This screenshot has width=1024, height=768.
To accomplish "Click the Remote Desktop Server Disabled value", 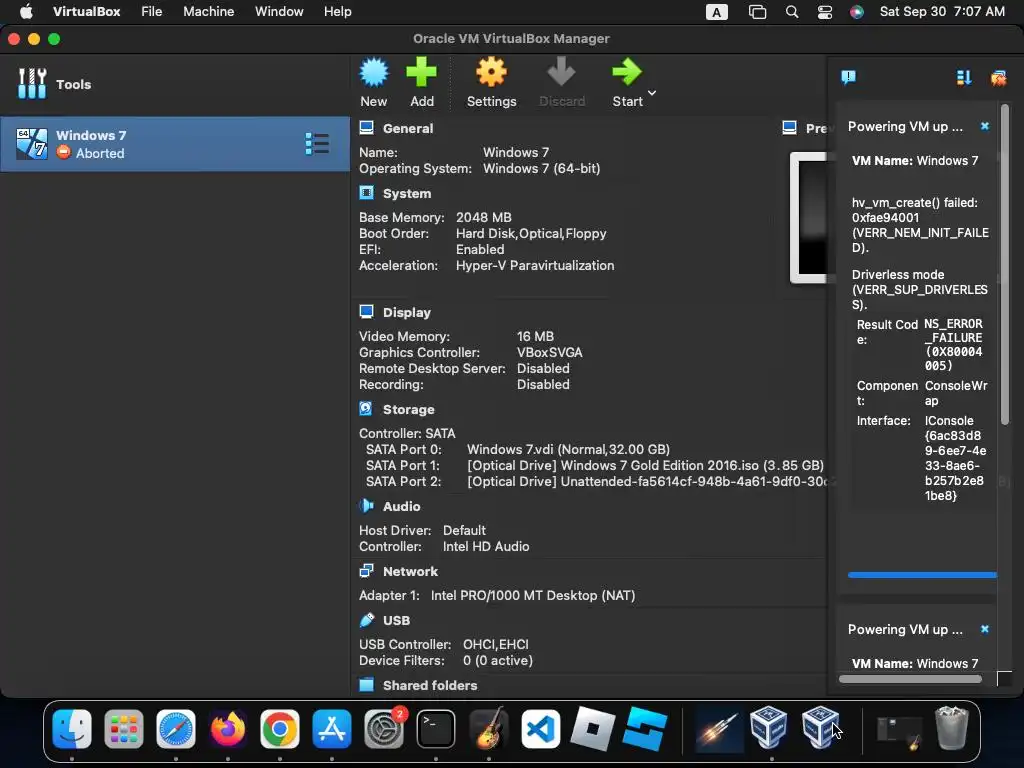I will coord(543,368).
